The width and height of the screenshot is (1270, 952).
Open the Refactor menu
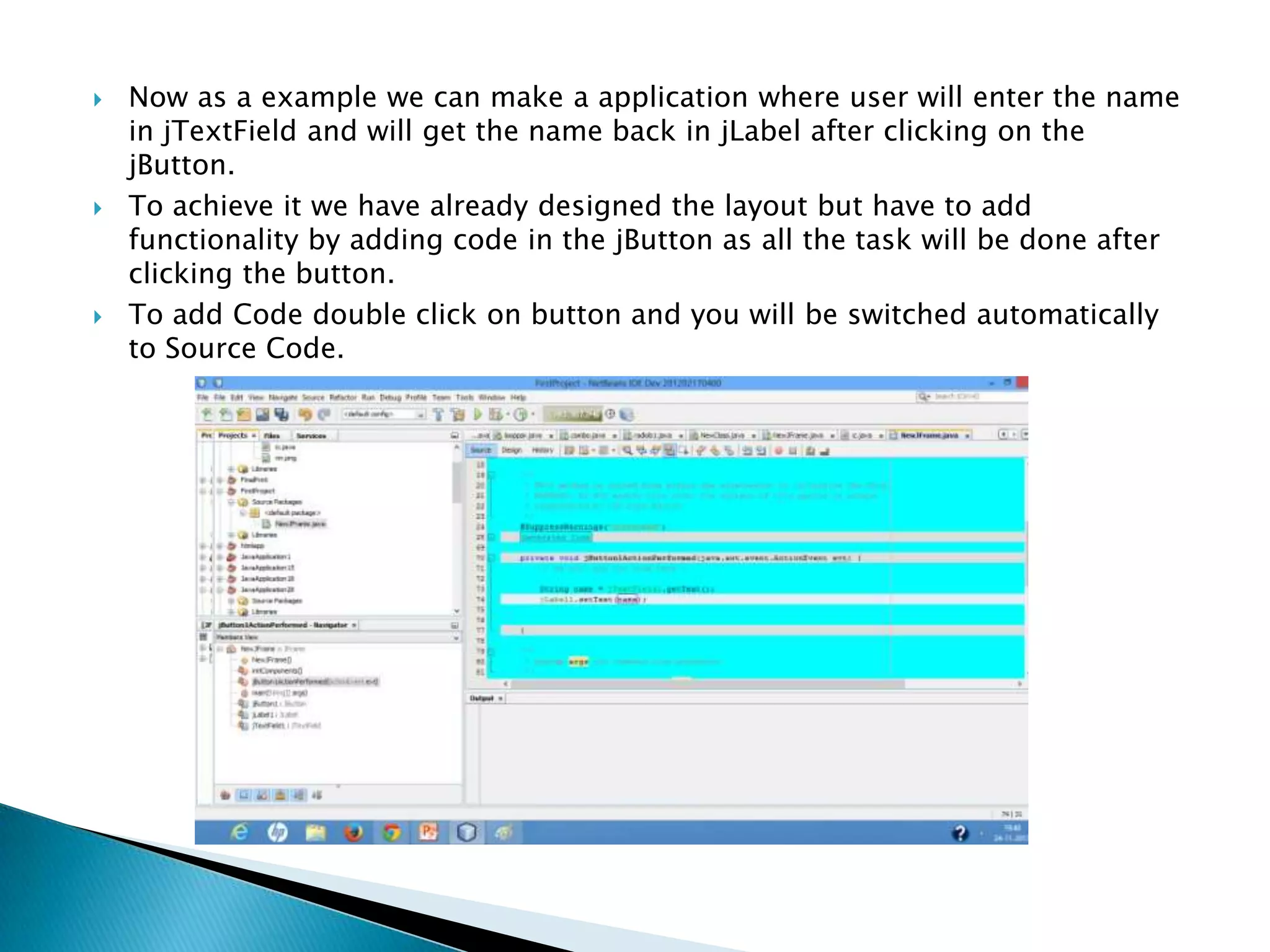343,397
